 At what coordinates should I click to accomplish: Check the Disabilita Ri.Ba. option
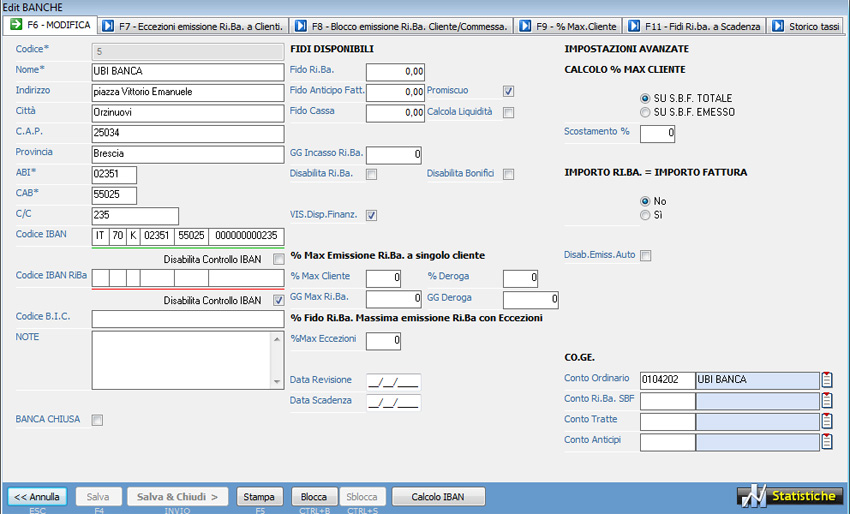click(372, 175)
